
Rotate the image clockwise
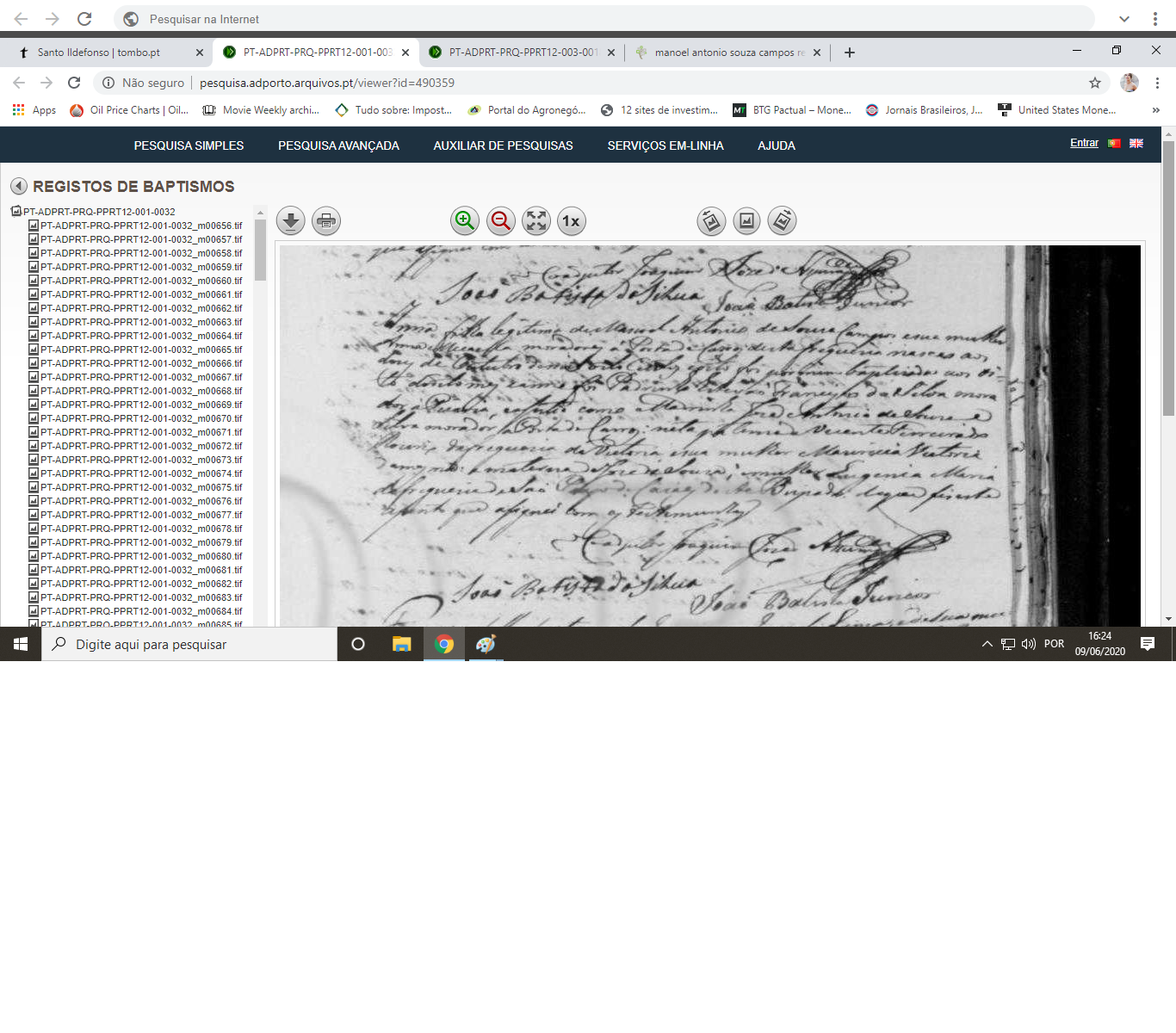(782, 221)
